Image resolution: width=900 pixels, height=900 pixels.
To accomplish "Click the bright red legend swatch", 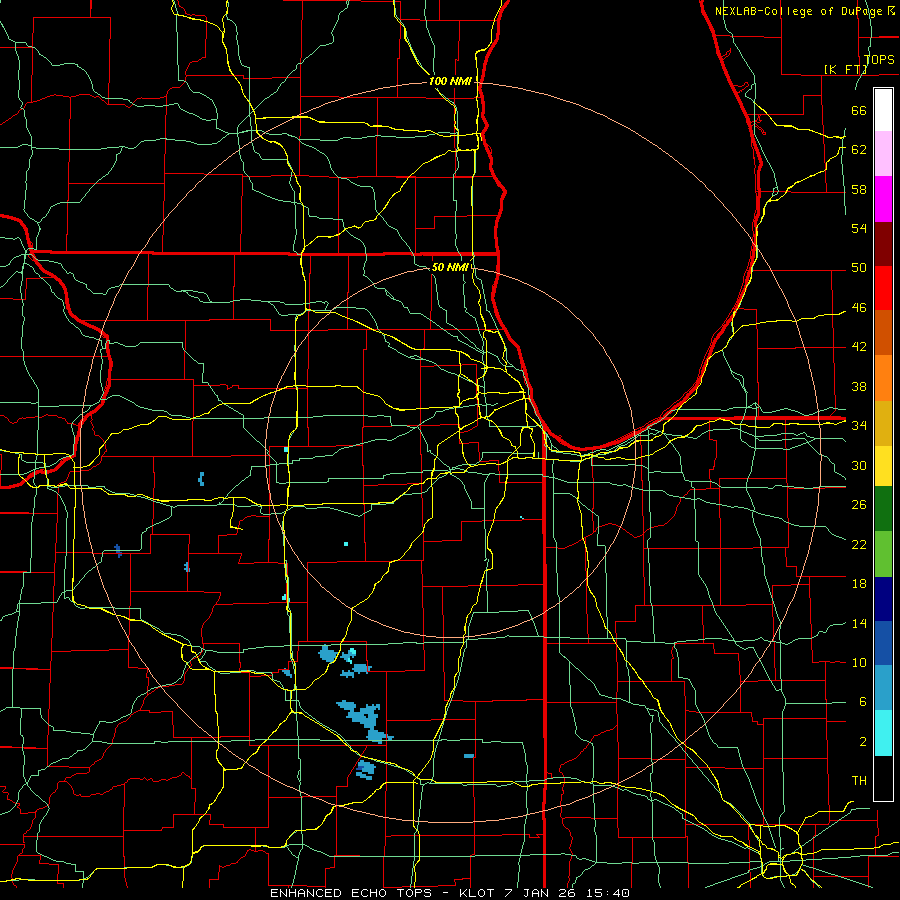I will 883,288.
